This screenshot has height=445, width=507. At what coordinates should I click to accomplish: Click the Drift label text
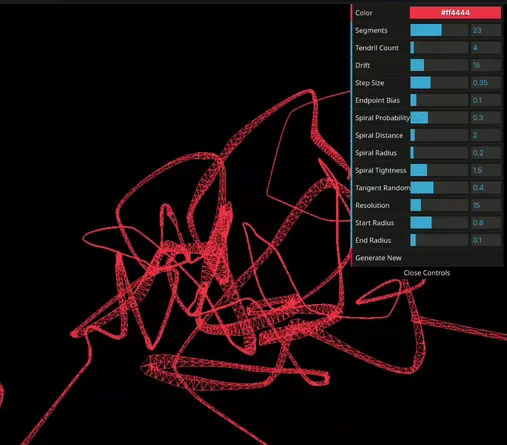pos(362,65)
